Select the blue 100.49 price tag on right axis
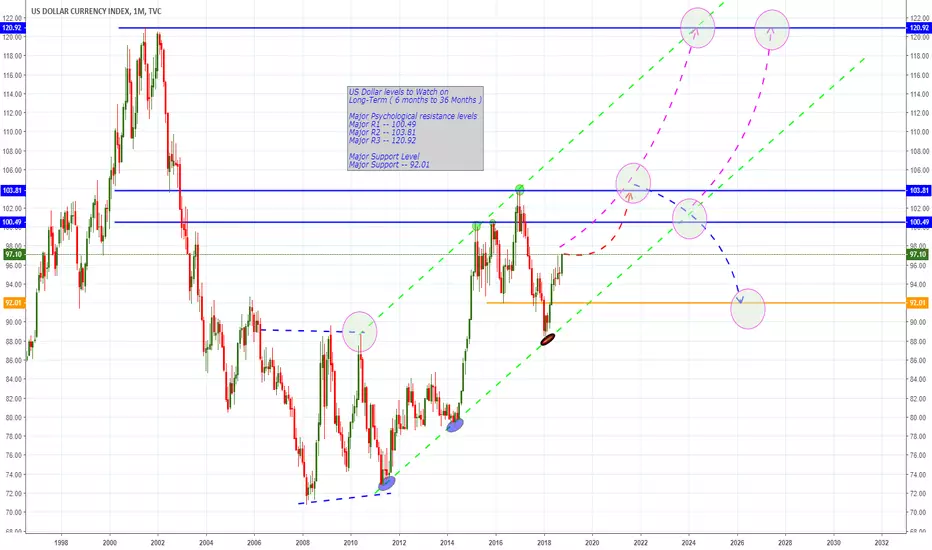The height and width of the screenshot is (550, 932). point(919,222)
